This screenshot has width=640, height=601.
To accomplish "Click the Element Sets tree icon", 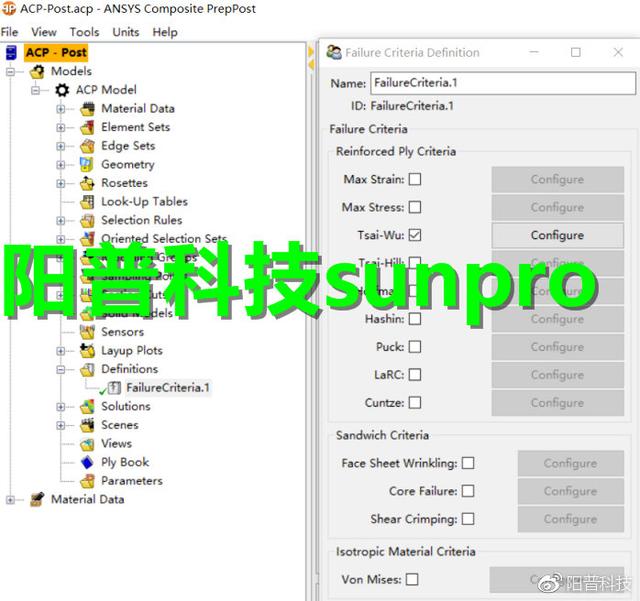I will [87, 128].
